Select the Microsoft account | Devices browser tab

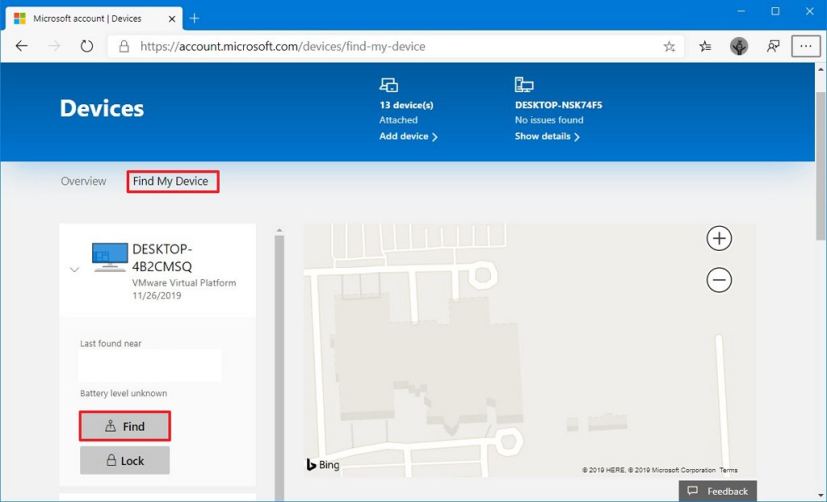(x=95, y=19)
